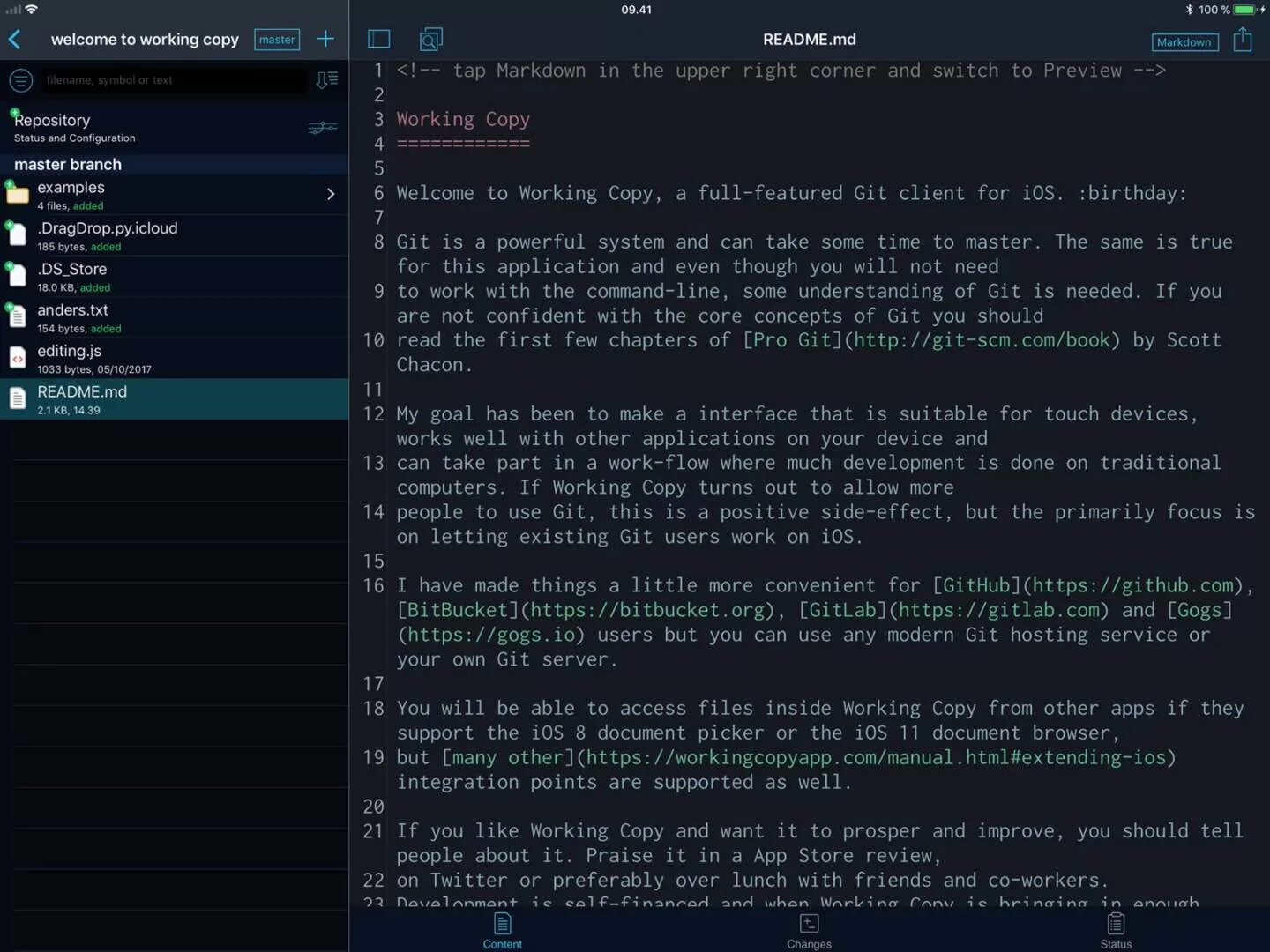Click the battery indicator in status bar
This screenshot has height=952, width=1270.
click(1244, 10)
